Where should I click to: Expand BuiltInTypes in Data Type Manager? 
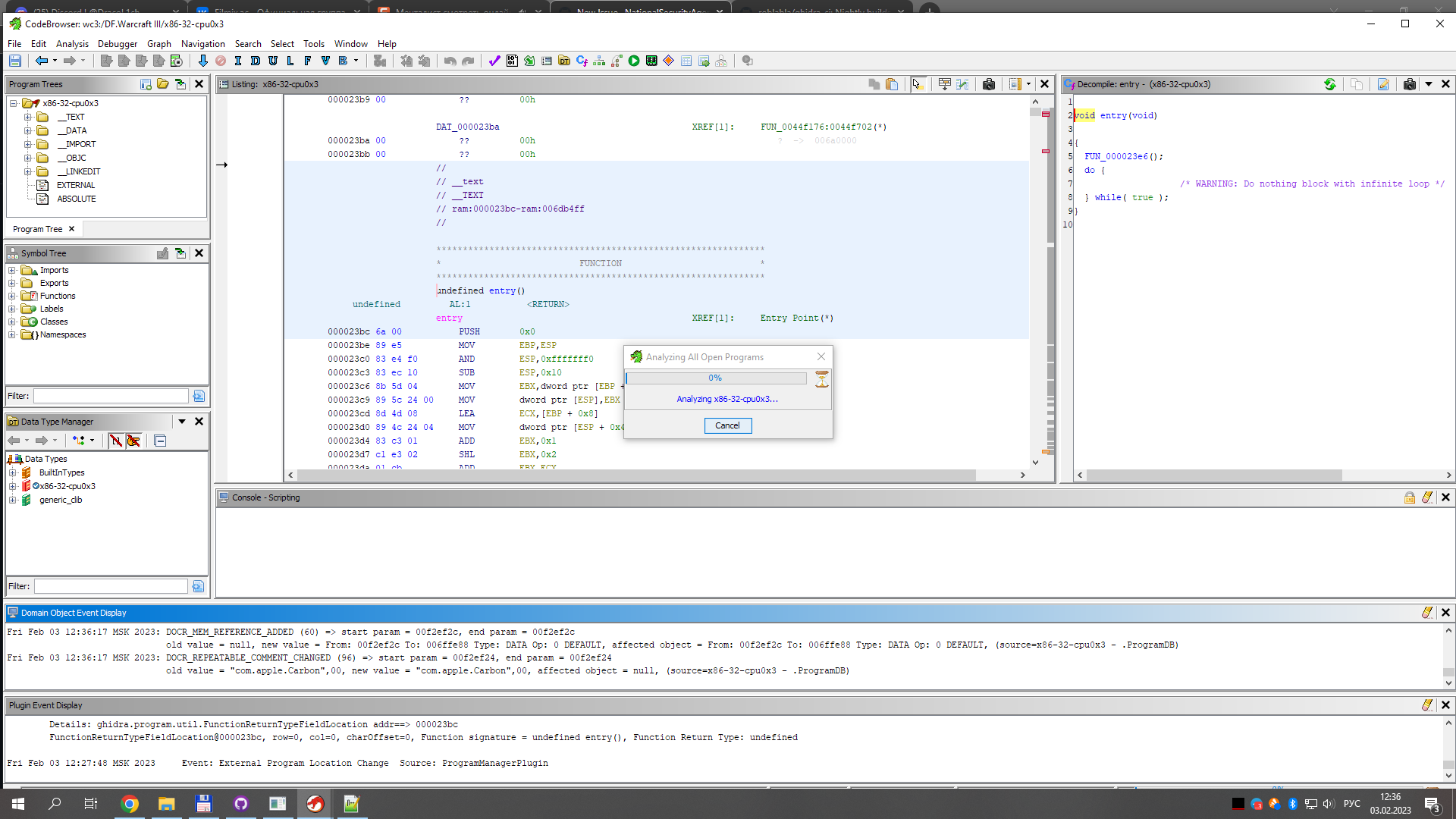[x=12, y=472]
